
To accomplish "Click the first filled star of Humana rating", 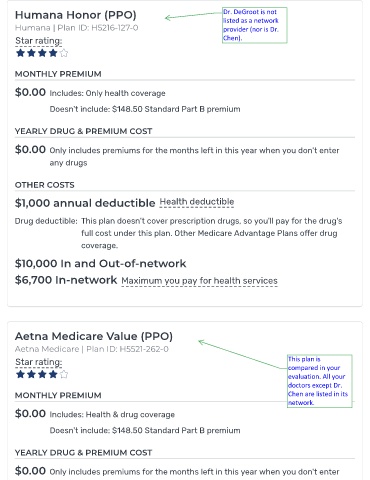I will (20, 53).
